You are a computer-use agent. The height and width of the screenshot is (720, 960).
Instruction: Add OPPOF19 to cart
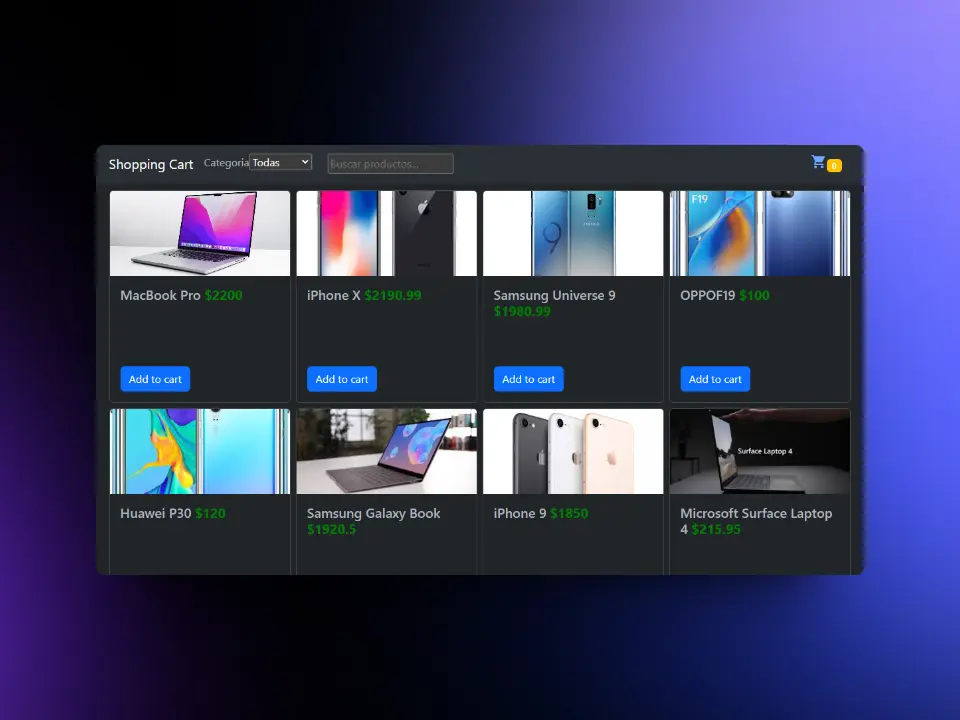coord(714,379)
